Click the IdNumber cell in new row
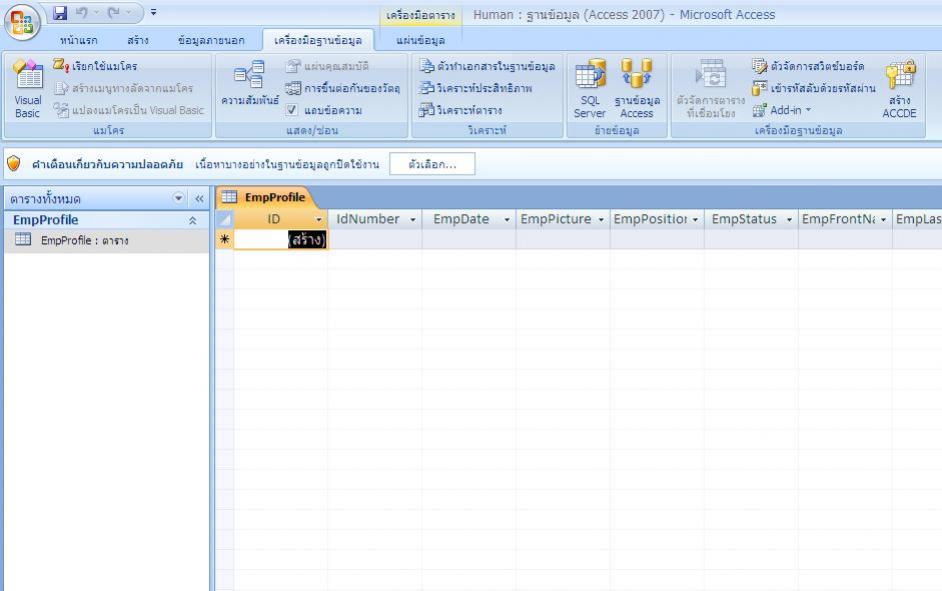 coord(375,240)
